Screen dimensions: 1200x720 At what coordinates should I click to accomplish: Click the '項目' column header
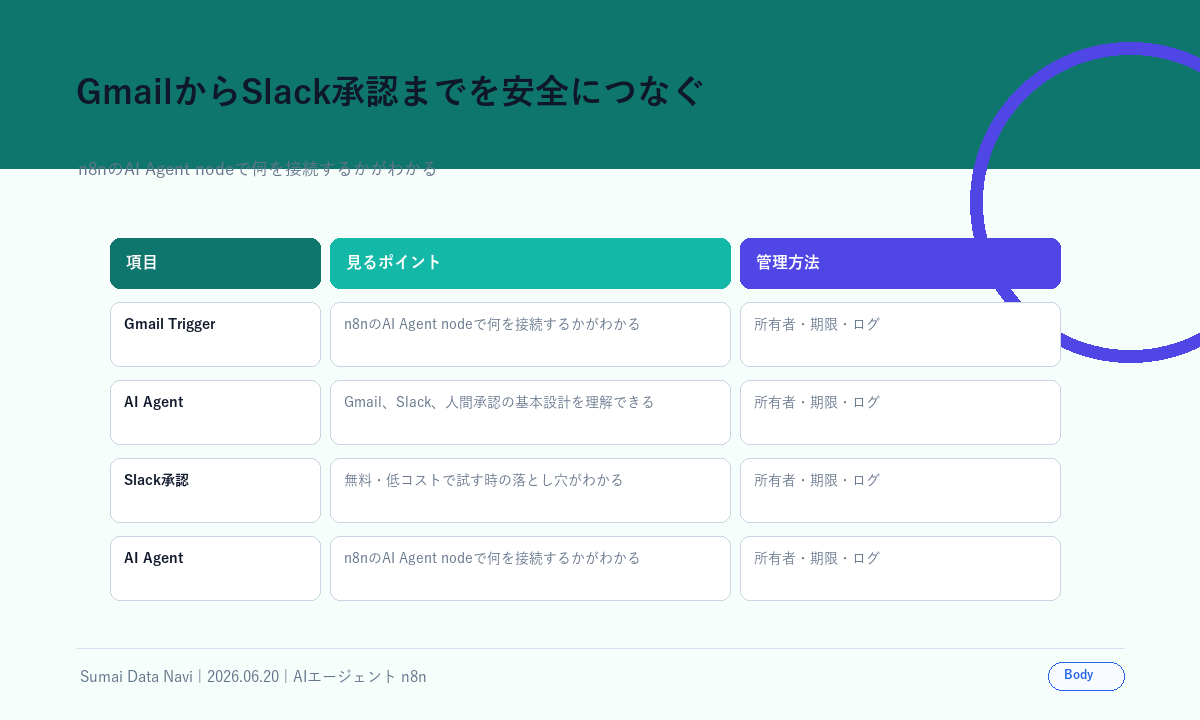pyautogui.click(x=215, y=263)
